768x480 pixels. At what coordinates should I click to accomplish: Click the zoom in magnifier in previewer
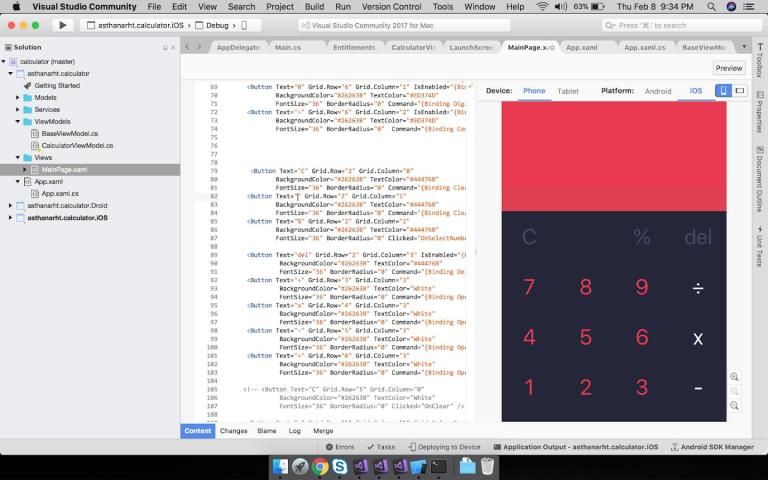735,377
